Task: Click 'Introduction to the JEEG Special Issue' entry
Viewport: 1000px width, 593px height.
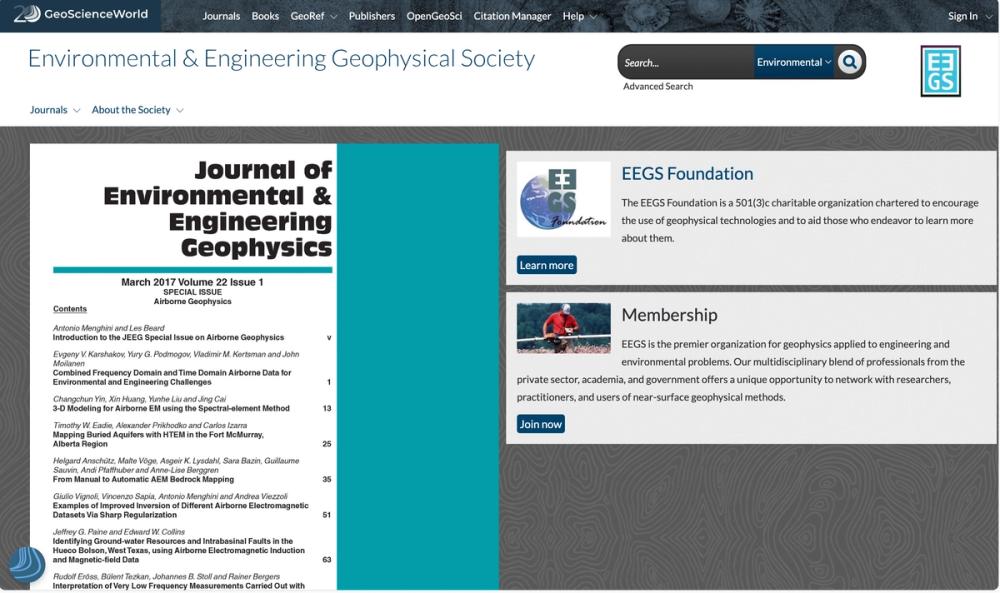Action: pos(168,337)
